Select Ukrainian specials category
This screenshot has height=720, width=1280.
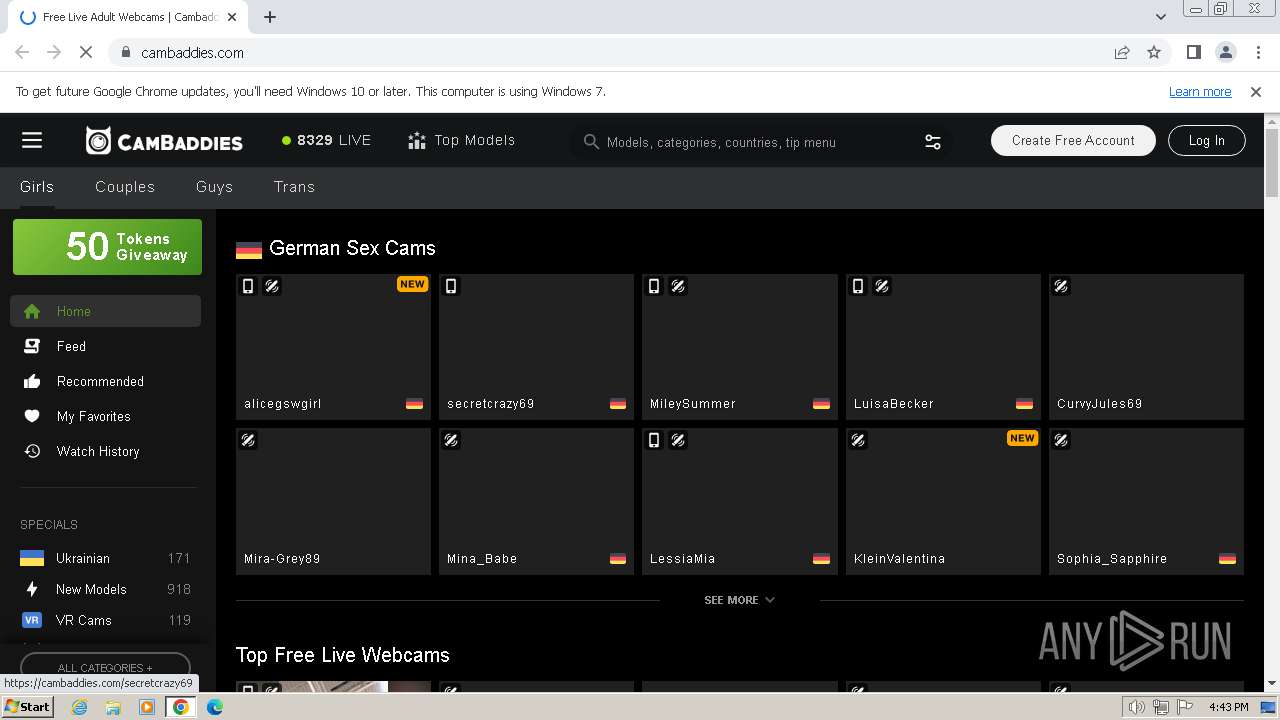[x=105, y=558]
